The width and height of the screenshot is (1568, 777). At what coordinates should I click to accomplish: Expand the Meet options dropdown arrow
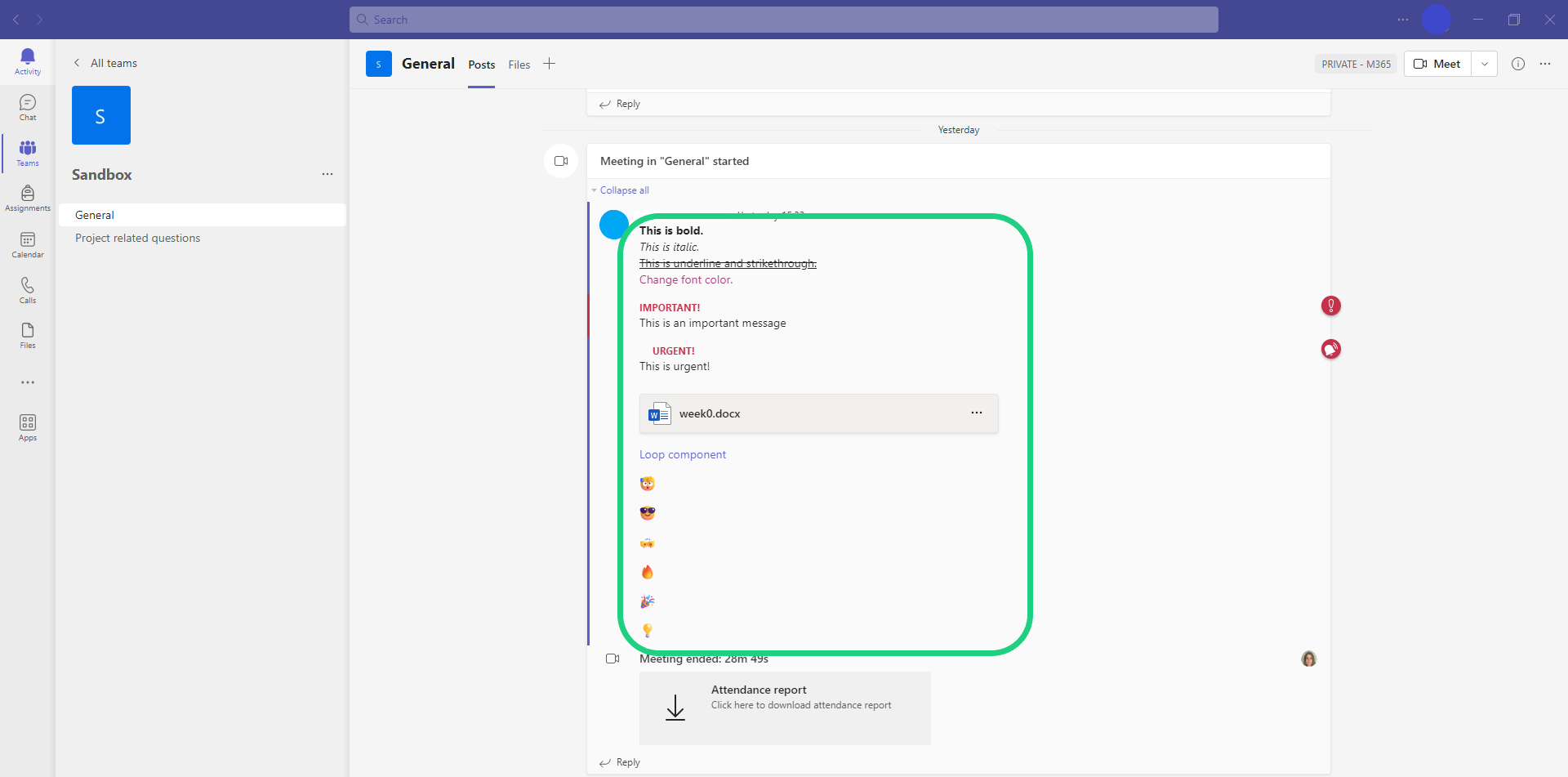[1484, 64]
